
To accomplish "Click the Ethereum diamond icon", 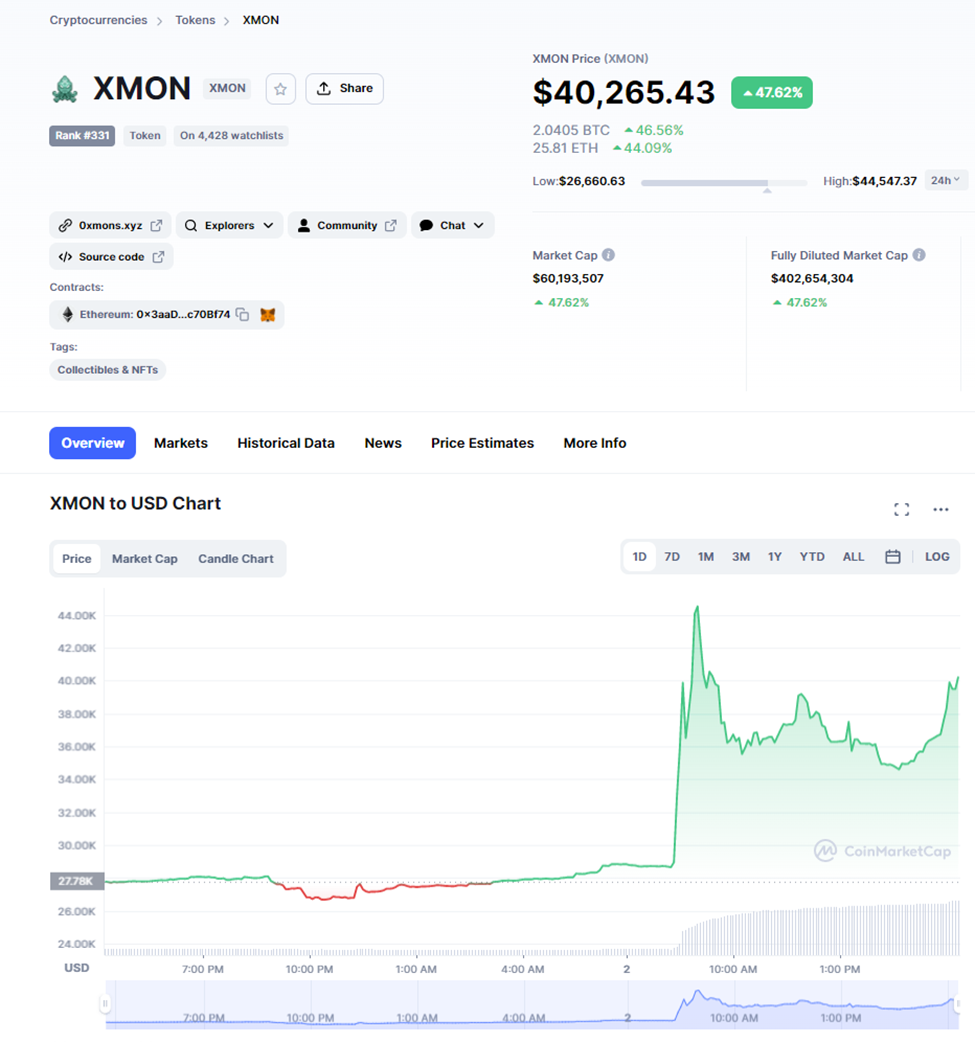I will point(67,314).
